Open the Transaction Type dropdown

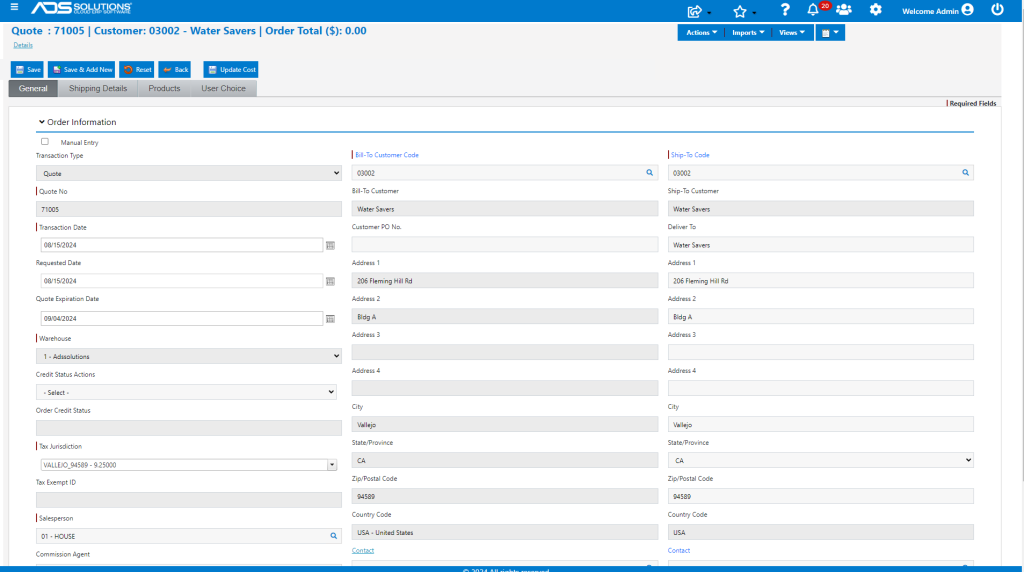click(189, 173)
